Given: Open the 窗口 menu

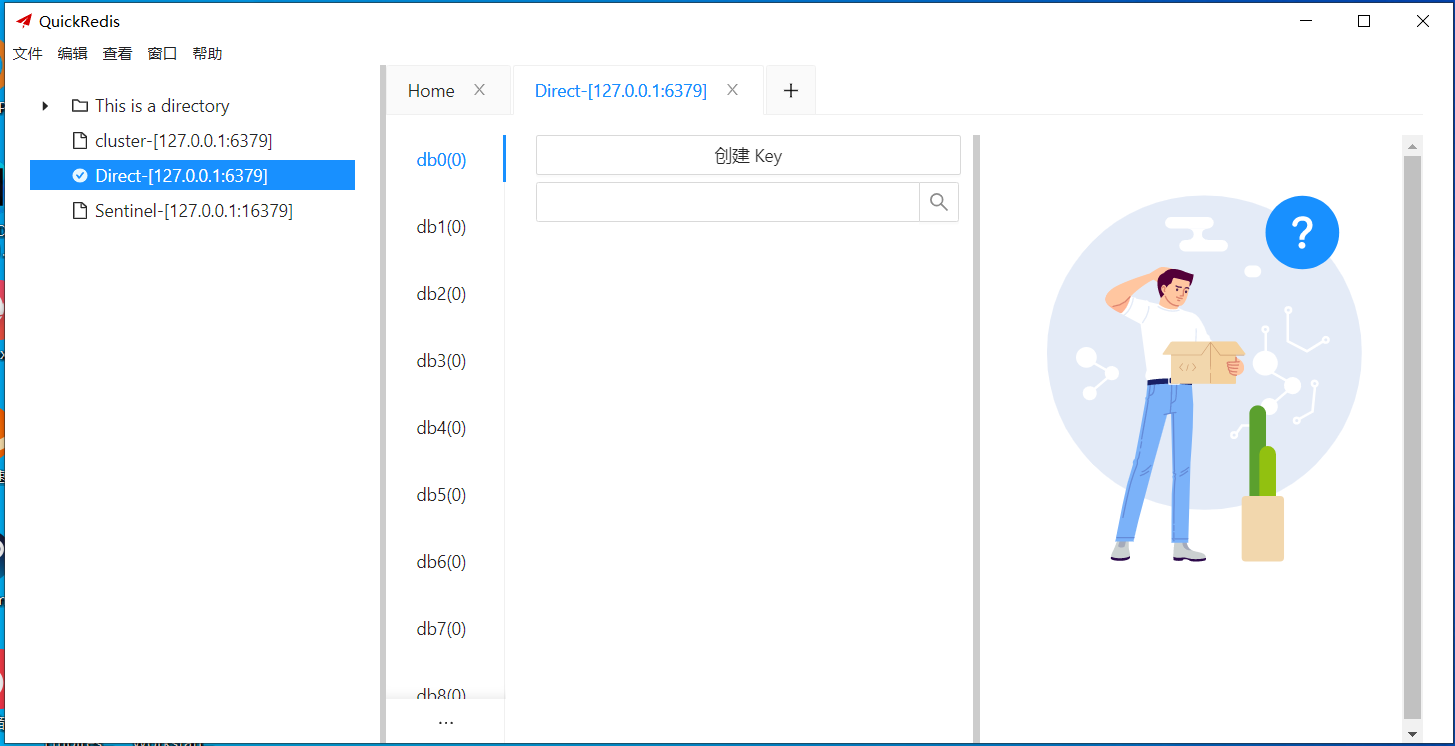Looking at the screenshot, I should coord(162,54).
